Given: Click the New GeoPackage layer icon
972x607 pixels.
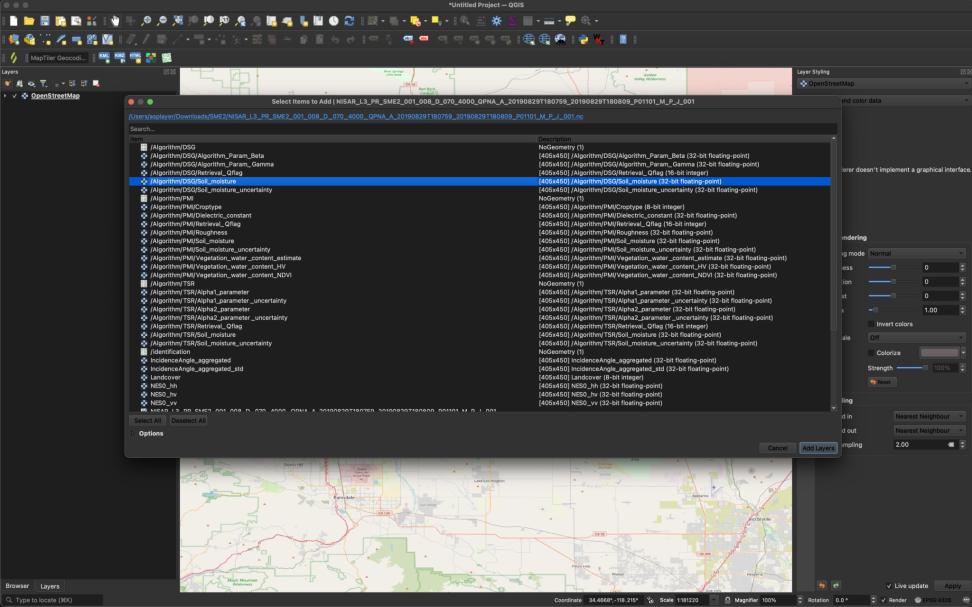Looking at the screenshot, I should tap(29, 40).
